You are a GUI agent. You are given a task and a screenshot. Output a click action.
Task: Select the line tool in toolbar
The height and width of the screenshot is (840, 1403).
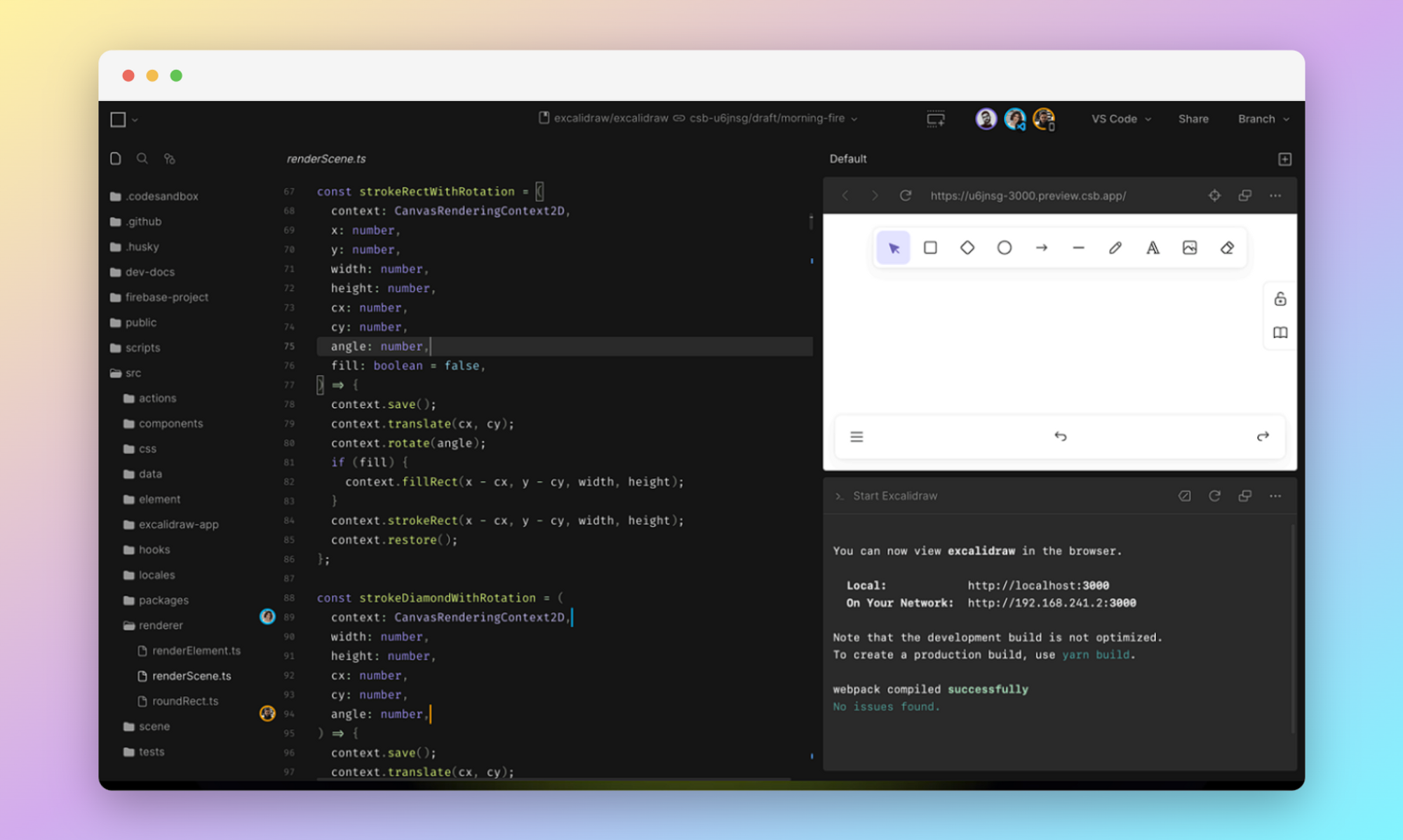1078,248
